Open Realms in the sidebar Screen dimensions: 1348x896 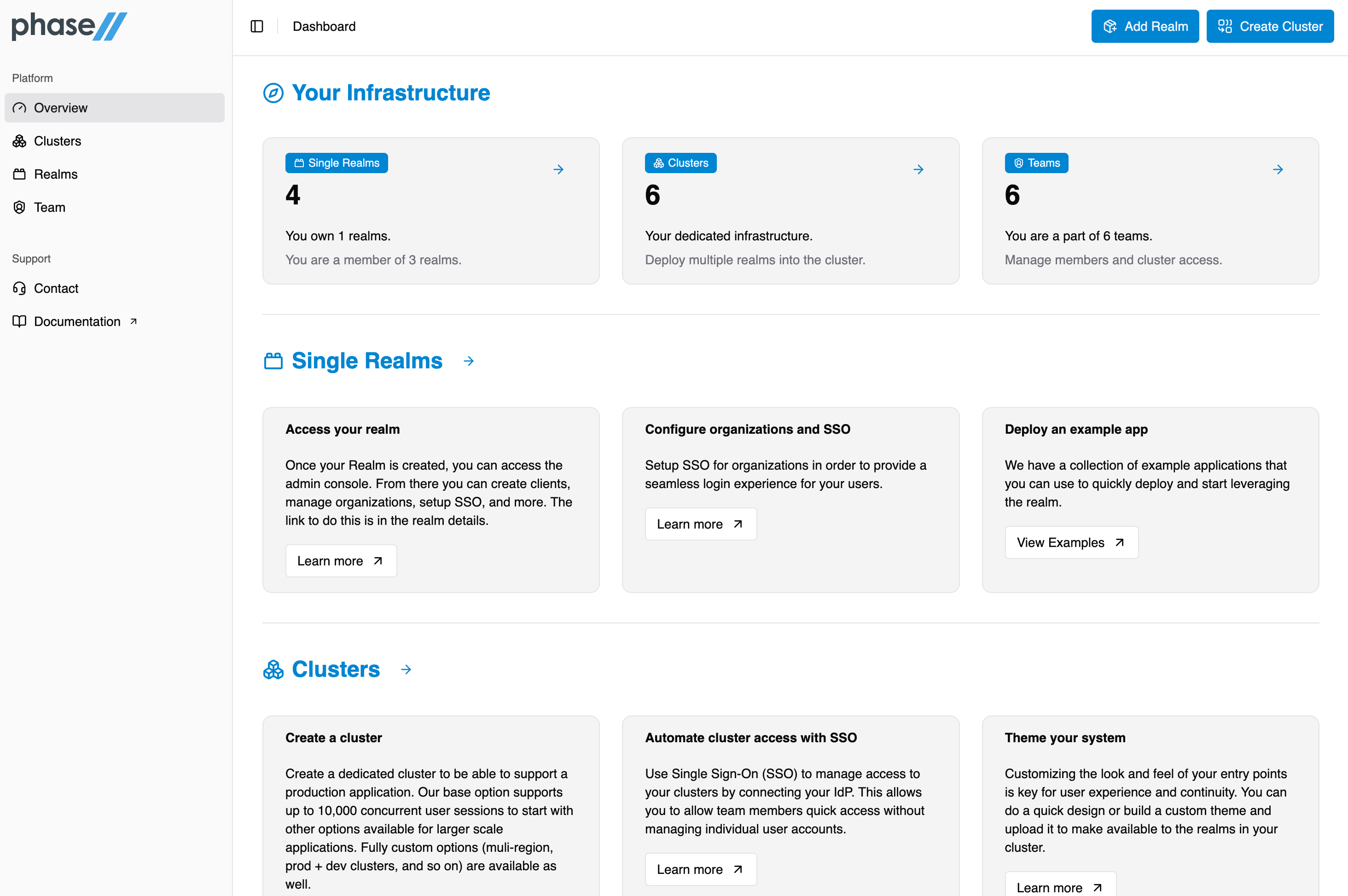coord(55,175)
